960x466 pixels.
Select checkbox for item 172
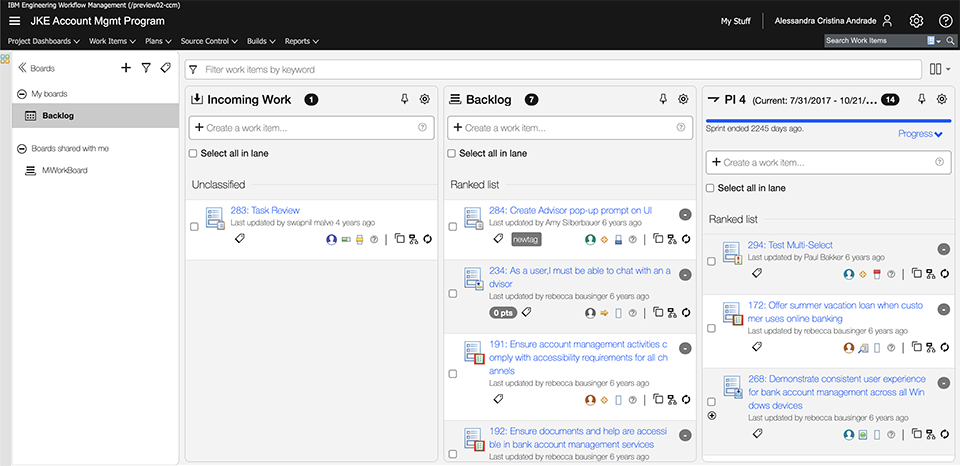click(x=711, y=328)
